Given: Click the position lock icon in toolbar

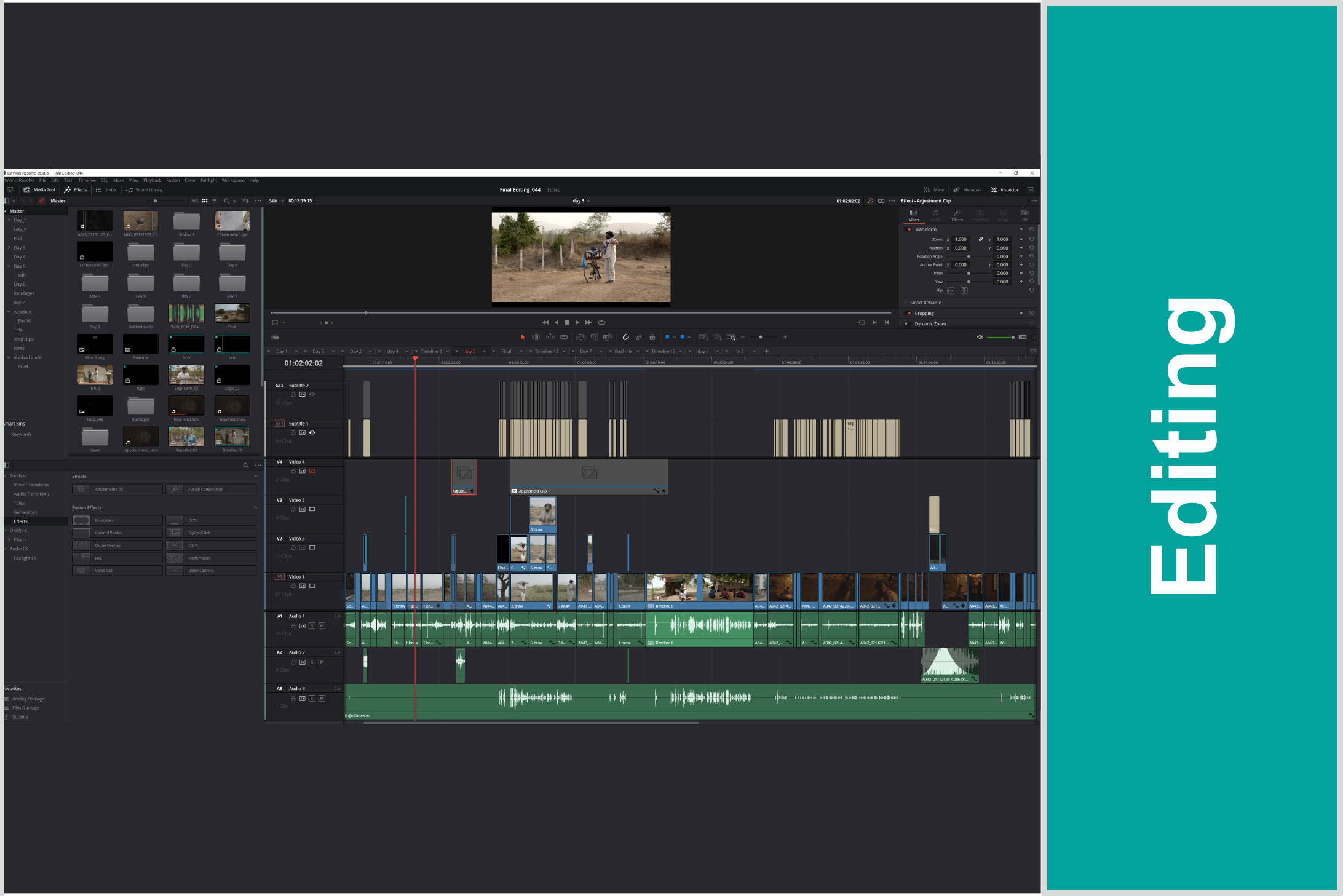Looking at the screenshot, I should [652, 337].
